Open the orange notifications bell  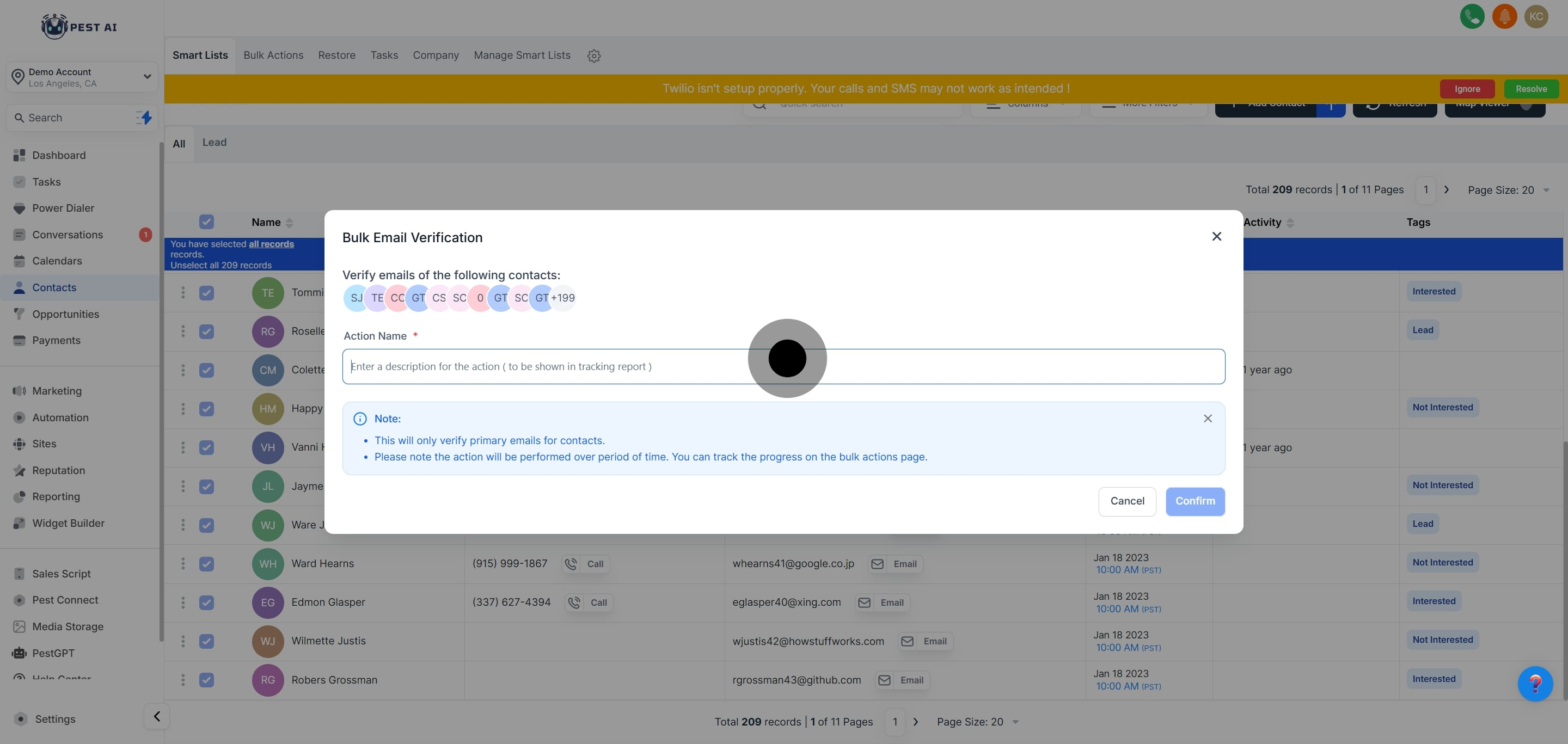[1504, 16]
